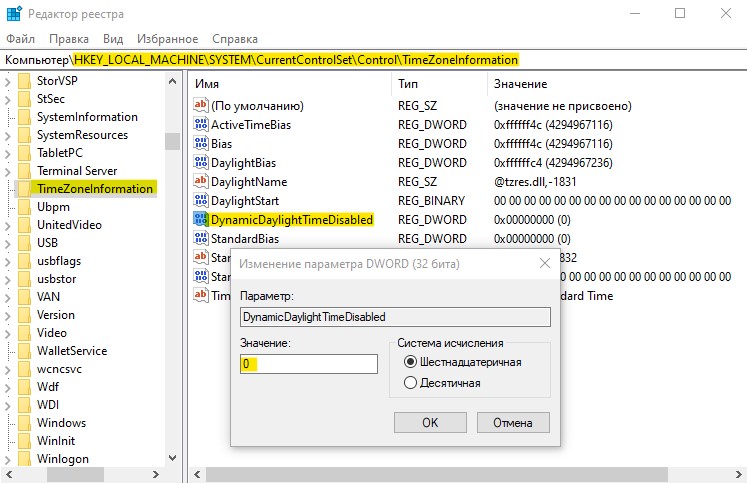The height and width of the screenshot is (483, 747).
Task: Open the Вид menu
Action: [113, 39]
